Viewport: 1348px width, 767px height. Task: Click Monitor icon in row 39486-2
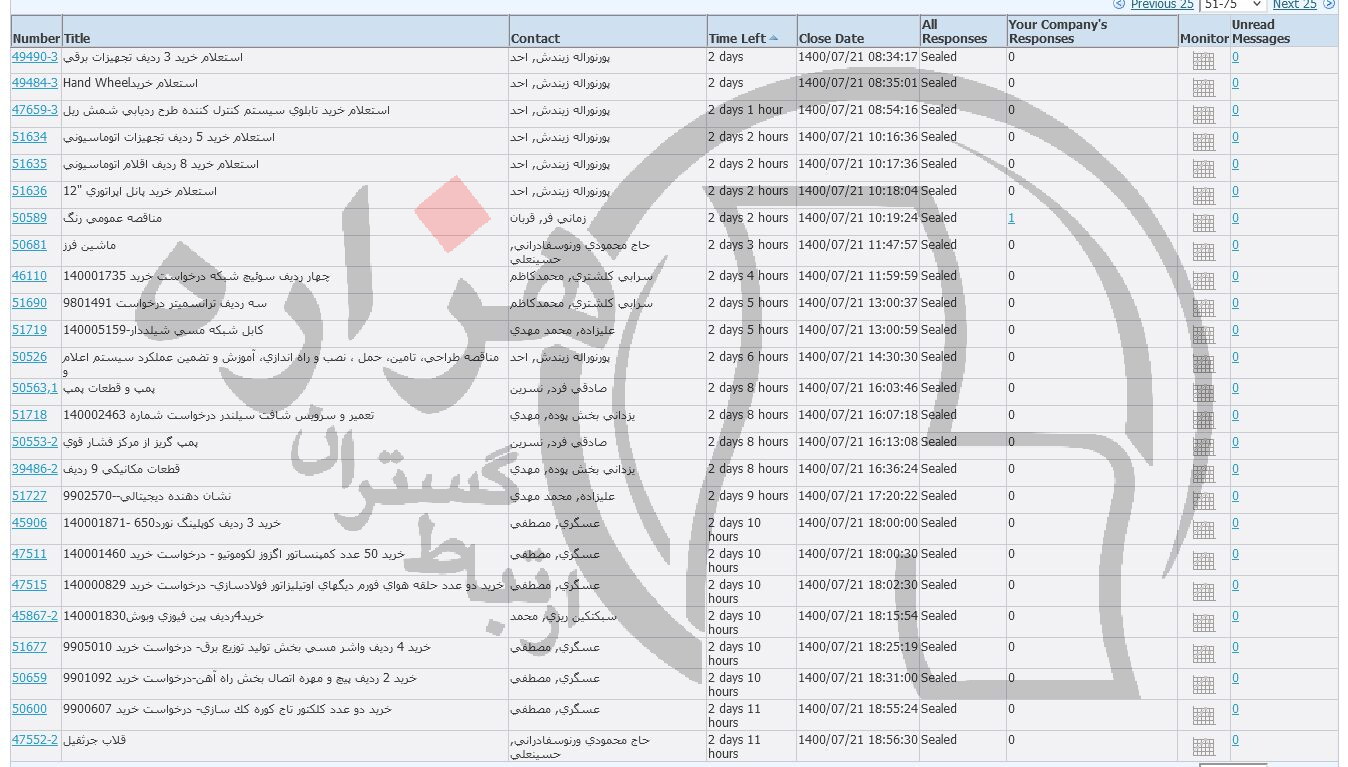[x=1203, y=474]
